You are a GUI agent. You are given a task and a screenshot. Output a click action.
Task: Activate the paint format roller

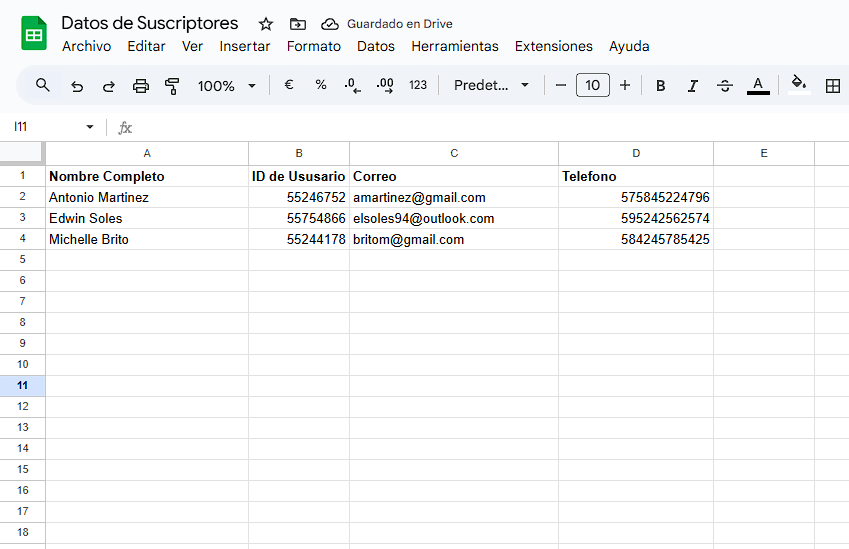pyautogui.click(x=172, y=86)
